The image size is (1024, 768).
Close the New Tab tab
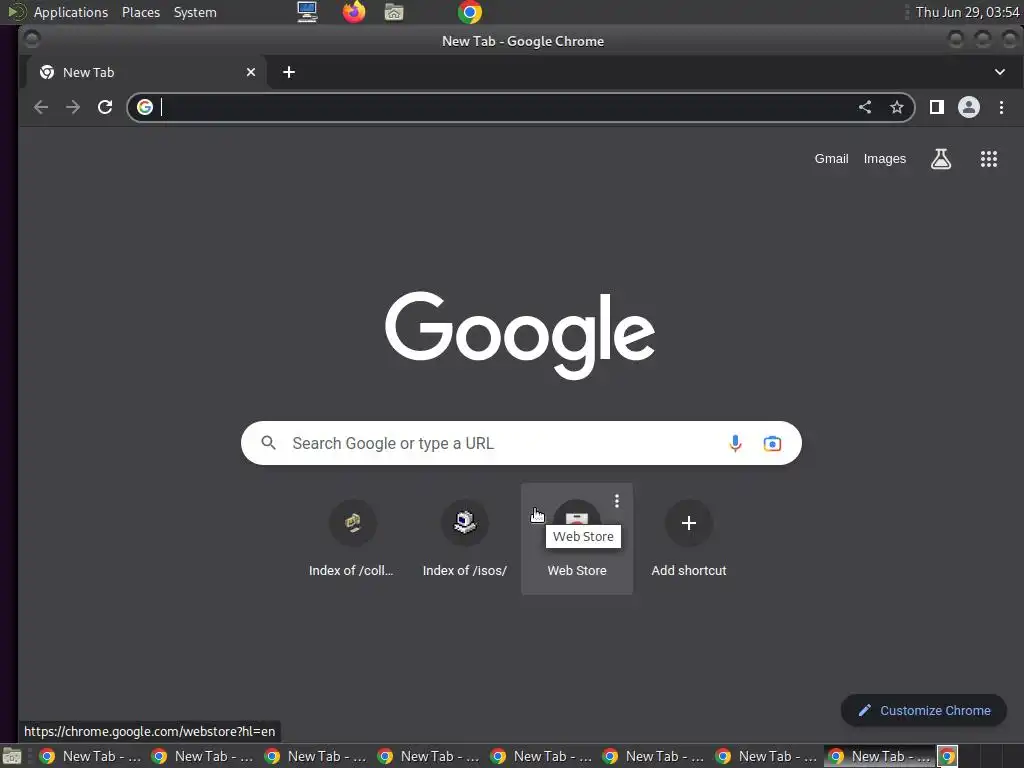(x=251, y=72)
